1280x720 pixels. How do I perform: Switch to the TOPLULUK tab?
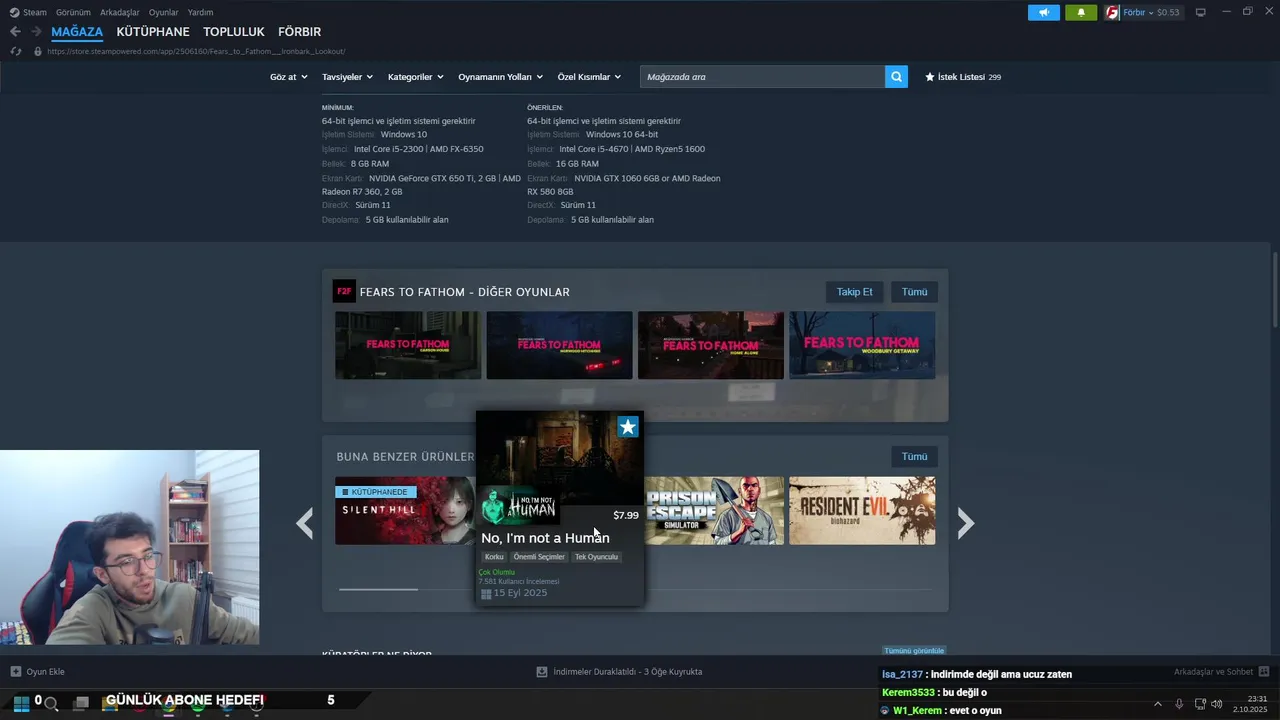(234, 32)
